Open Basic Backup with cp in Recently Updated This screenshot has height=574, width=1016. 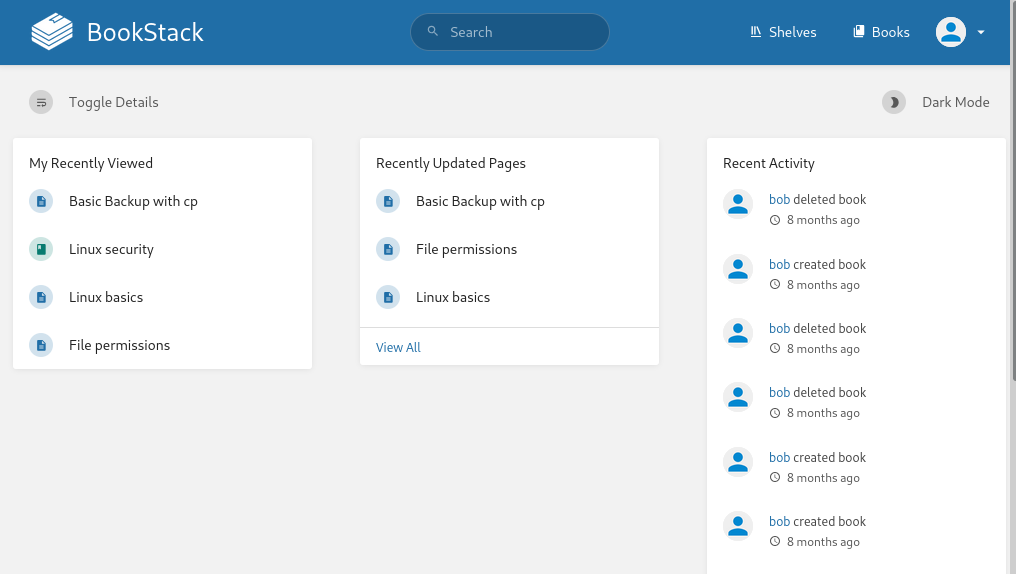tap(480, 201)
